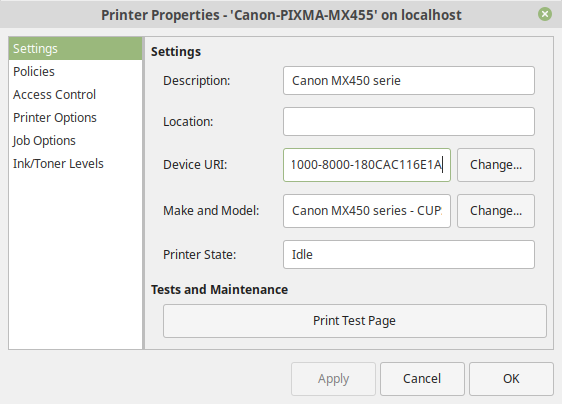This screenshot has height=404, width=562.
Task: Open the Policies section
Action: [76, 72]
